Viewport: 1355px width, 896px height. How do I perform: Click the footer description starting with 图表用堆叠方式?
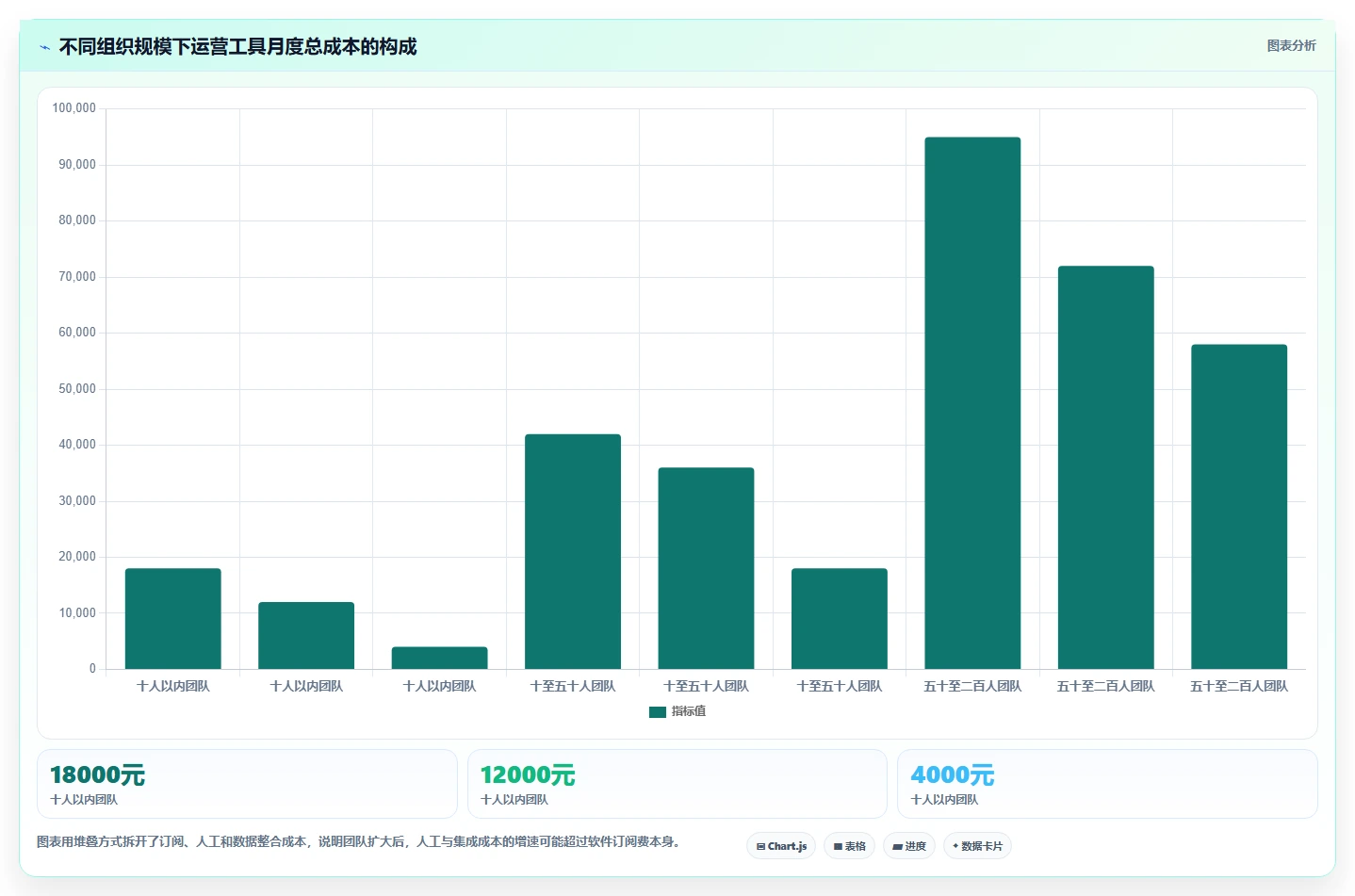[358, 841]
